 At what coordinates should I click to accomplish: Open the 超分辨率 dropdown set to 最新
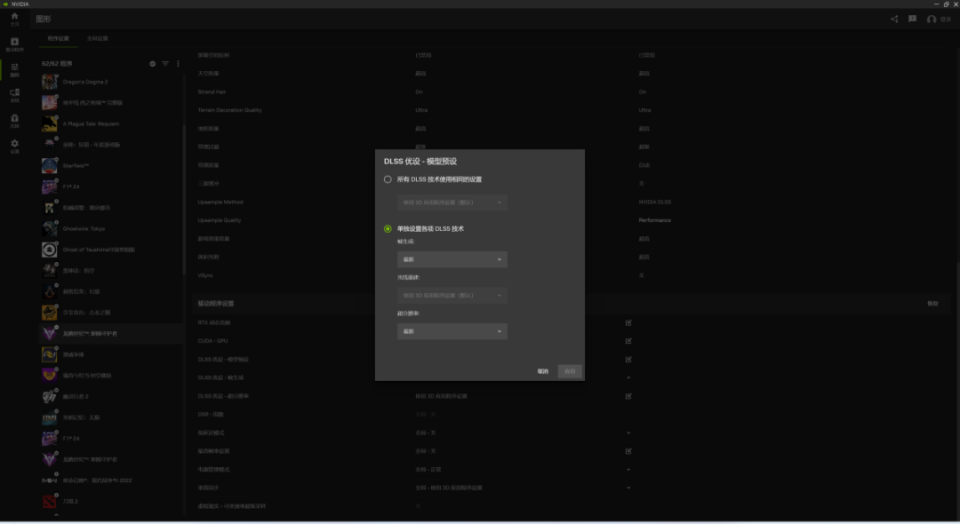452,331
